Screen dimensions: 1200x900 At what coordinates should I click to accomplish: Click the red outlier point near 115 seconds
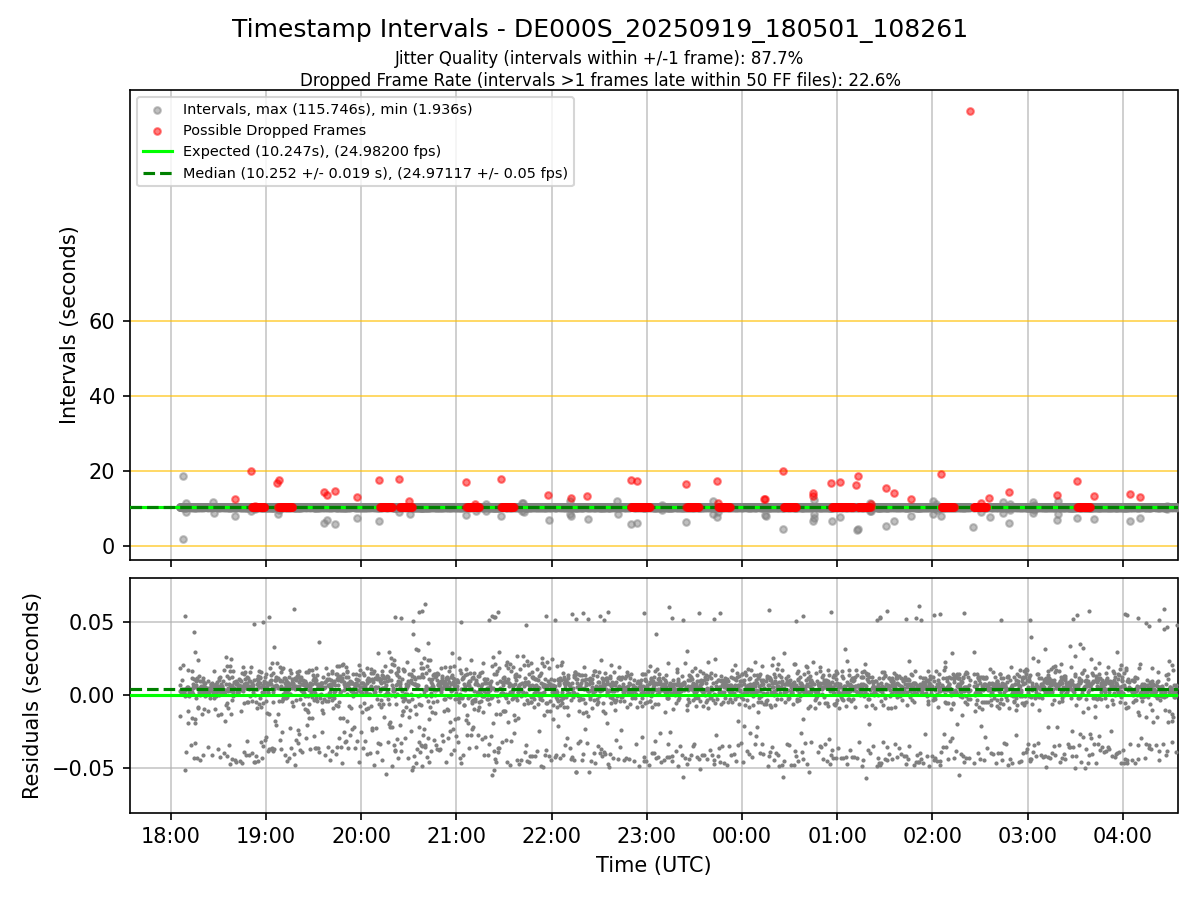point(970,111)
